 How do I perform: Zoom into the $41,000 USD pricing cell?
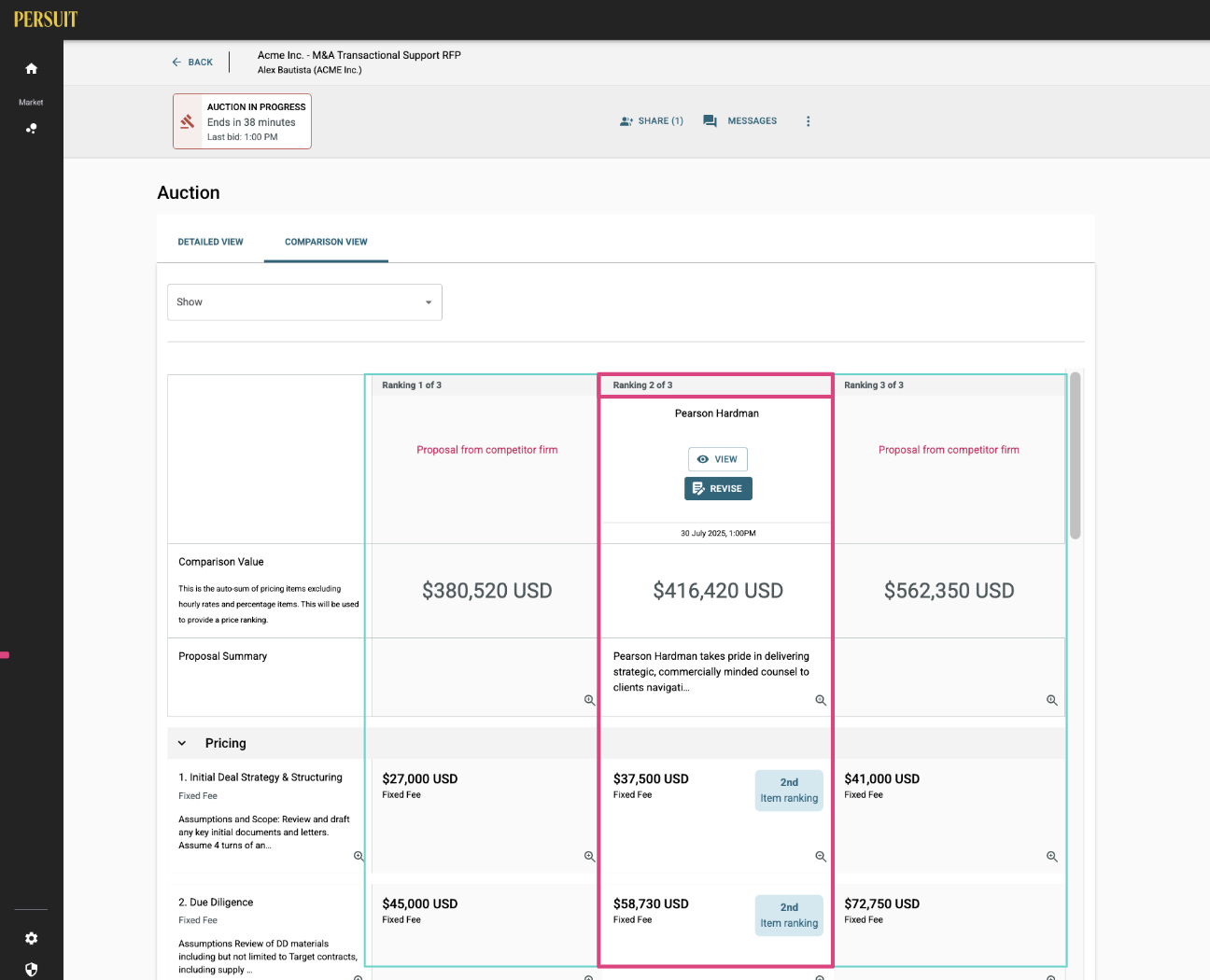tap(1051, 856)
